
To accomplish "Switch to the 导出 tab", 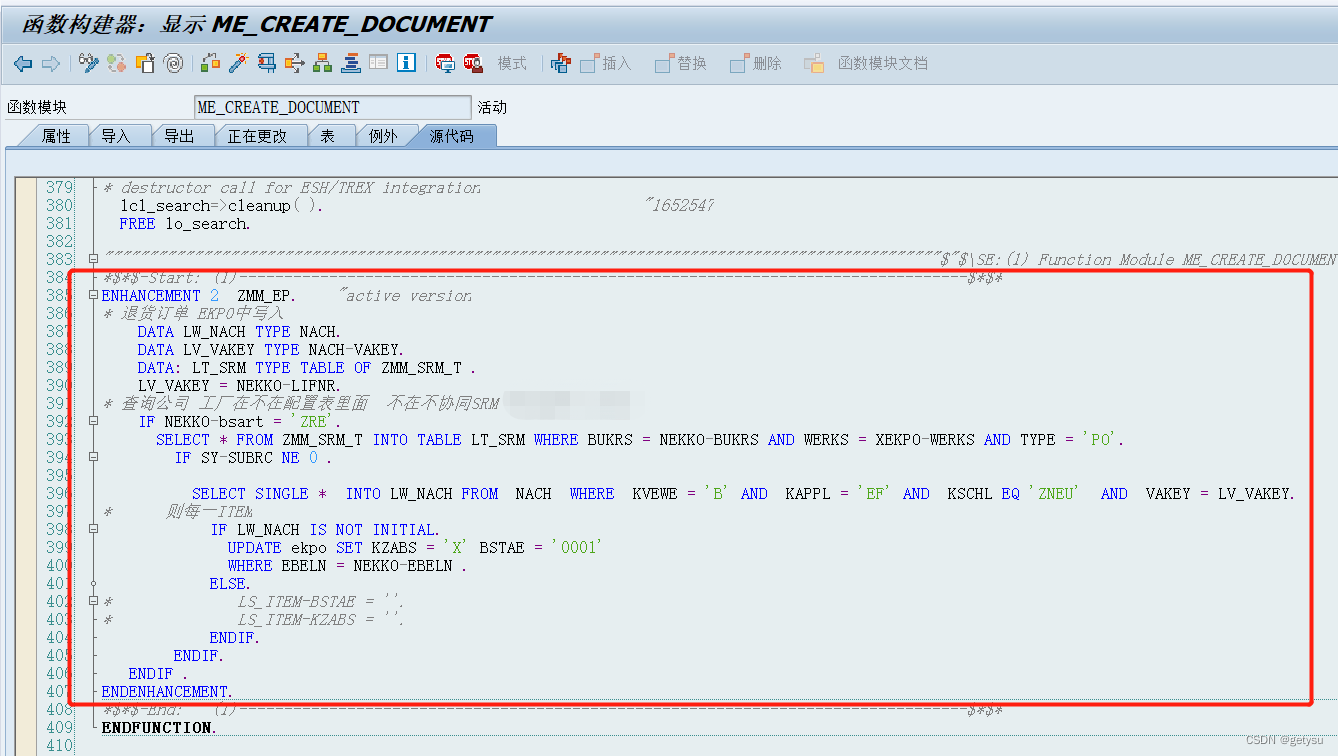I will coord(179,136).
